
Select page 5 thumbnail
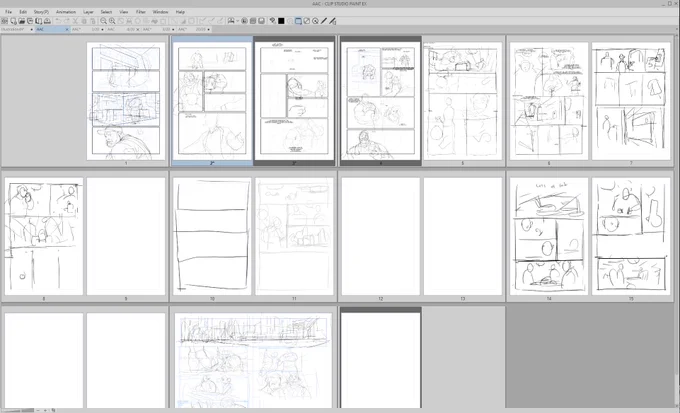[463, 101]
